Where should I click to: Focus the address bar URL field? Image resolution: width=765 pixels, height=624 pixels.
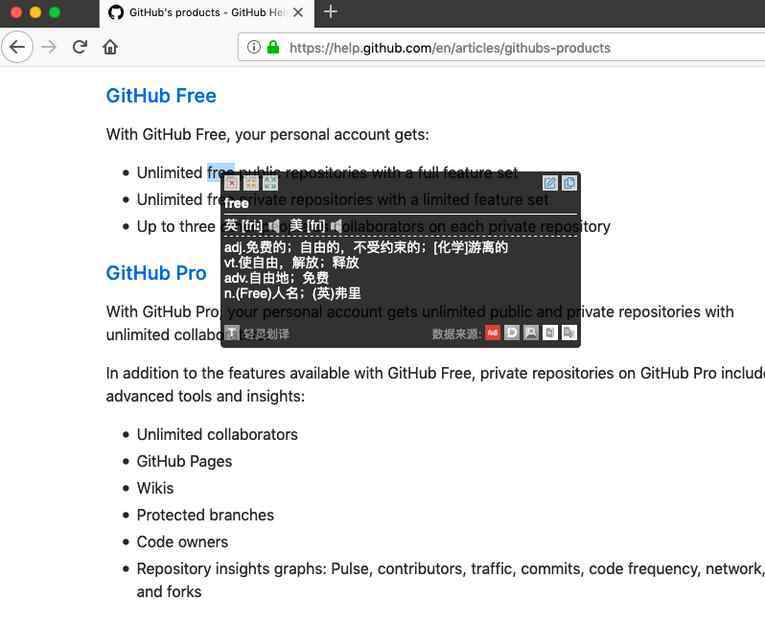[x=503, y=47]
